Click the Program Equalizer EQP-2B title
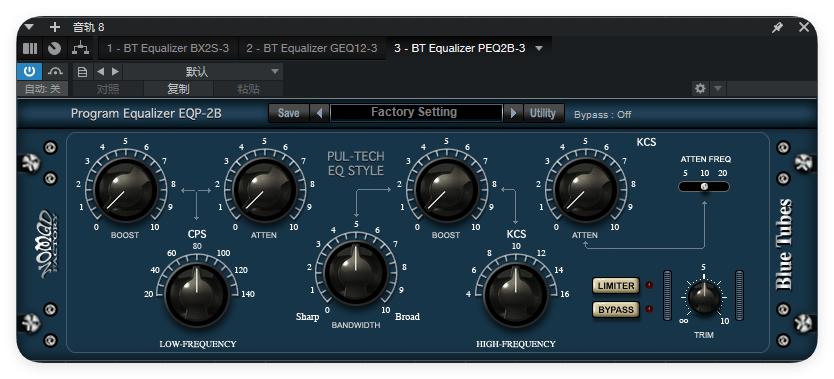This screenshot has width=834, height=379. pos(146,114)
